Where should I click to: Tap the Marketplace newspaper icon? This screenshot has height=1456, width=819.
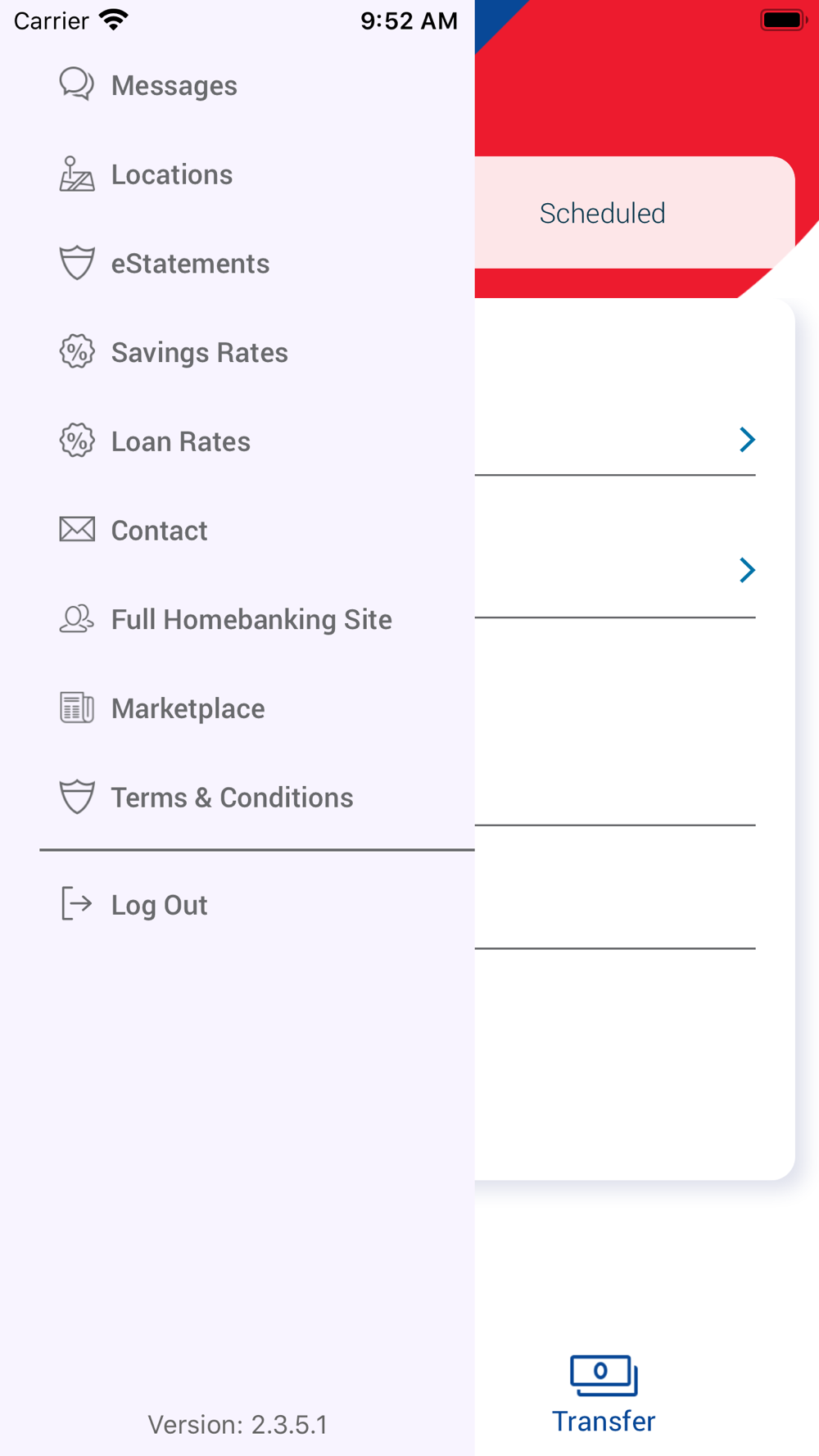77,708
